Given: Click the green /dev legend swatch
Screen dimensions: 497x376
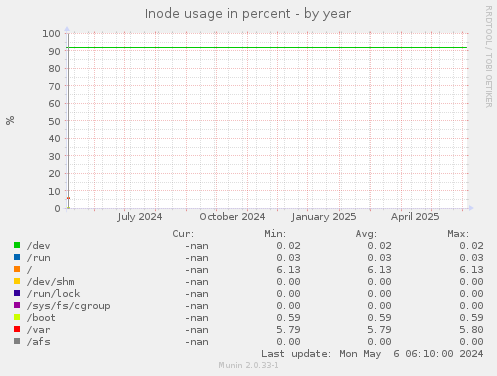Looking at the screenshot, I should click(17, 245).
